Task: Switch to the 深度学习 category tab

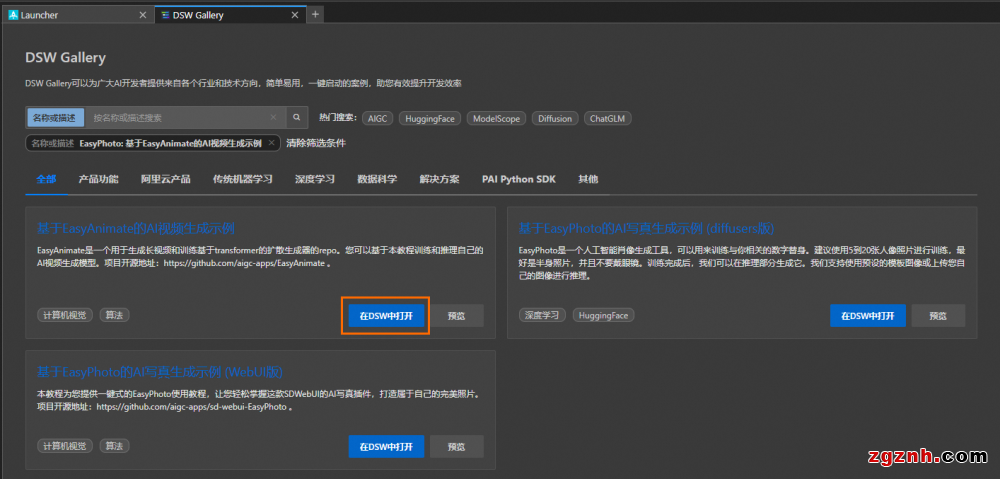Action: tap(315, 179)
